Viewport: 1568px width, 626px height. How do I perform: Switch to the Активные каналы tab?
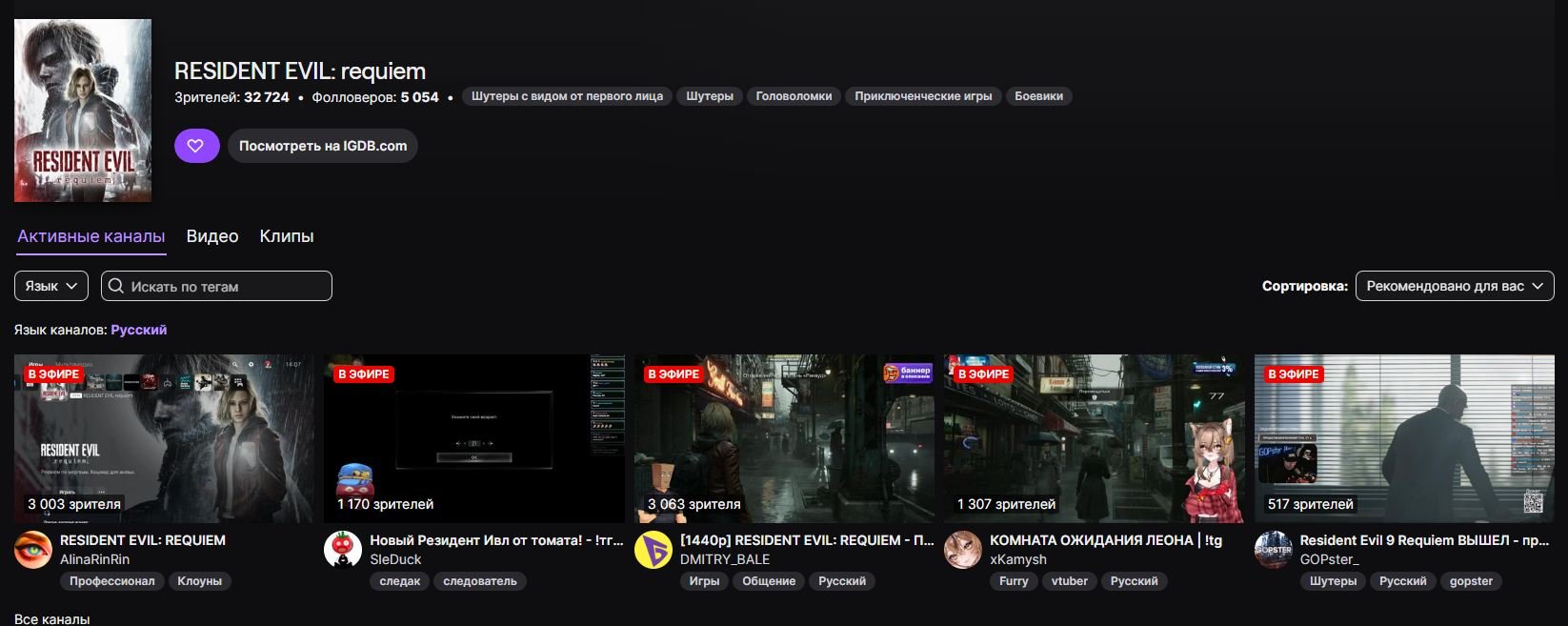91,236
